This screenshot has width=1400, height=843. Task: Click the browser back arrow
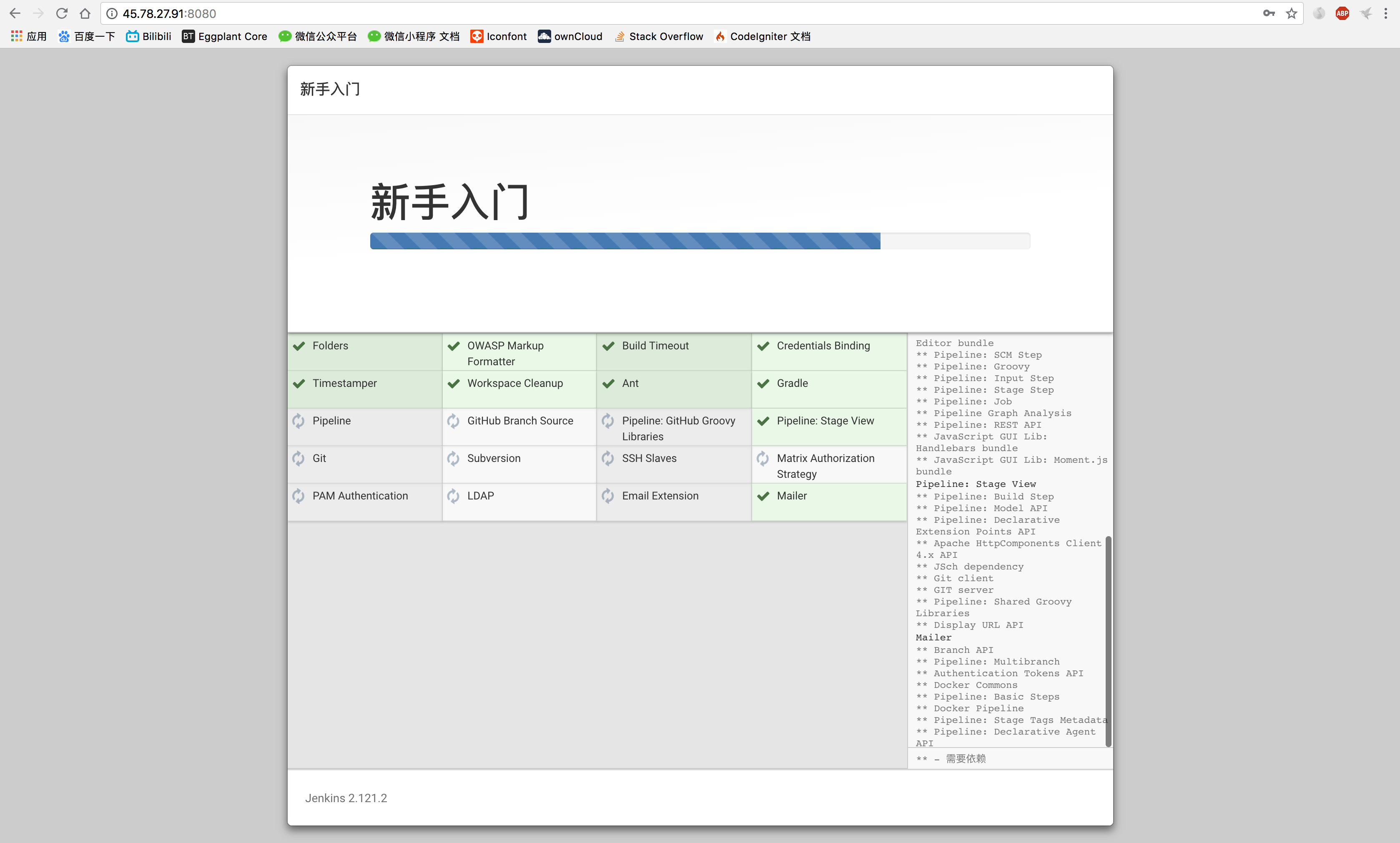coord(15,14)
